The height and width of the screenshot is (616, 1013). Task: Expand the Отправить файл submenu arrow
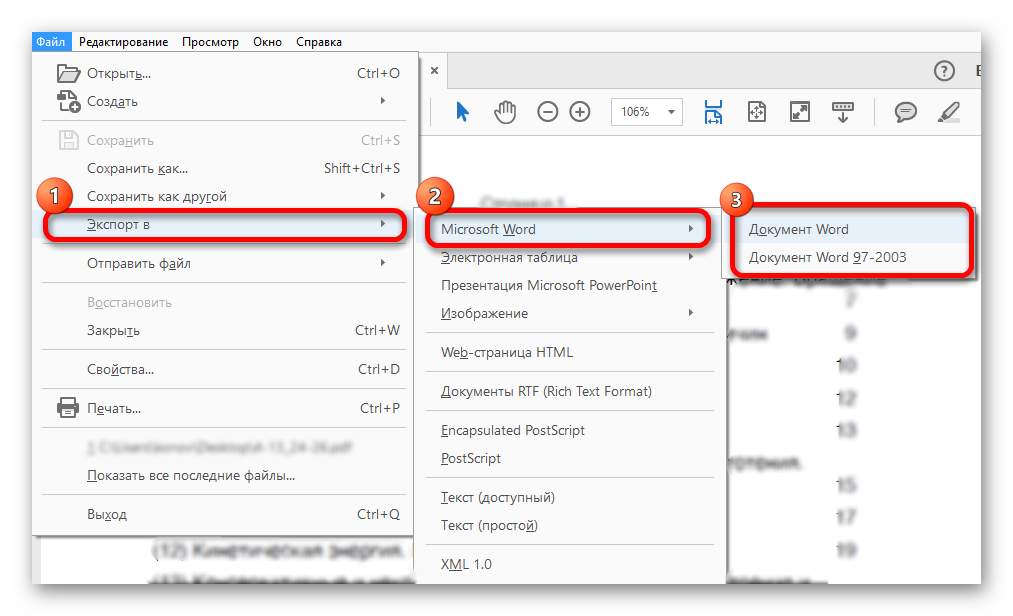(383, 262)
